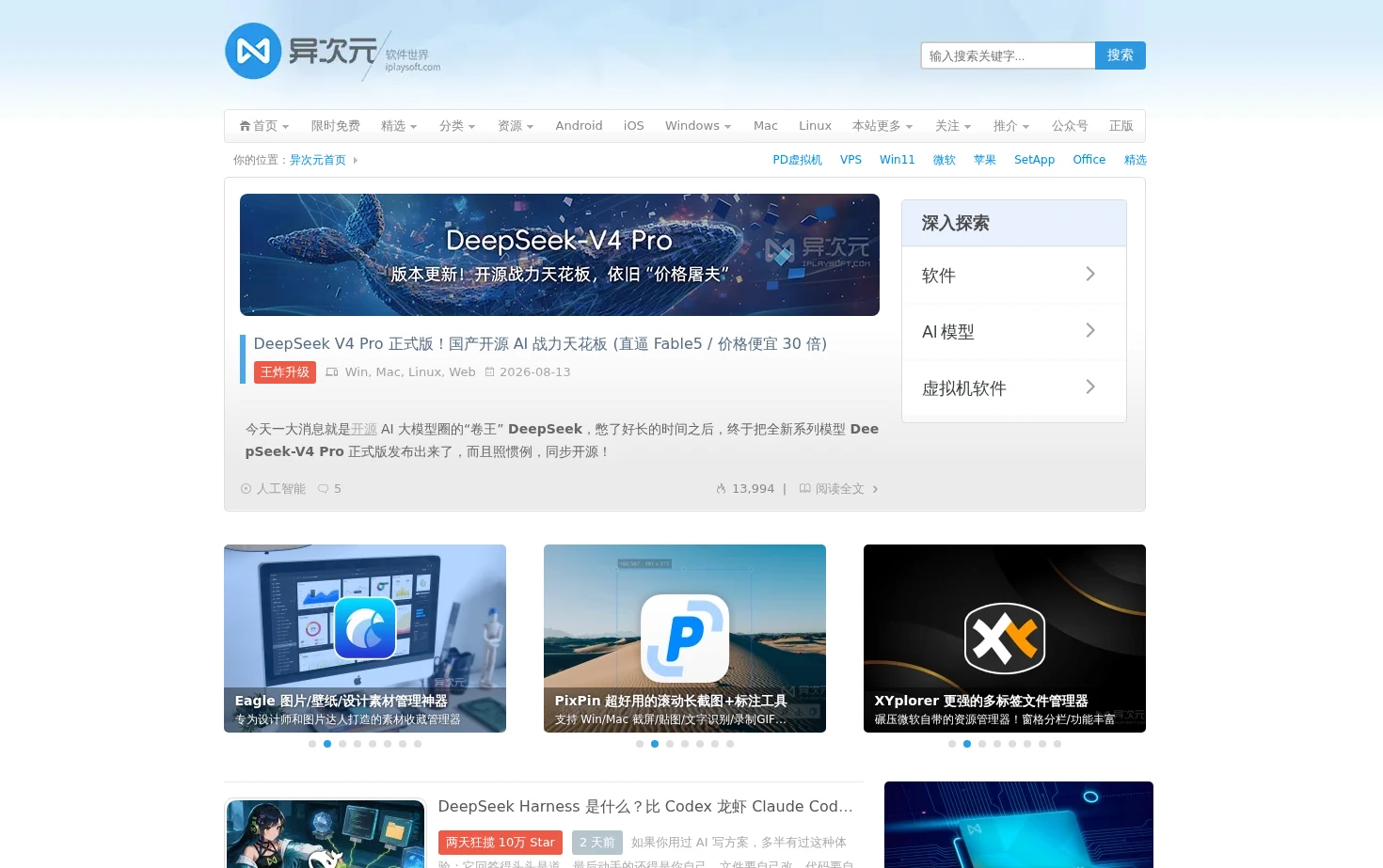Click the 两天狂揽 10万 Star tag
Viewport: 1383px width, 868px height.
(501, 843)
